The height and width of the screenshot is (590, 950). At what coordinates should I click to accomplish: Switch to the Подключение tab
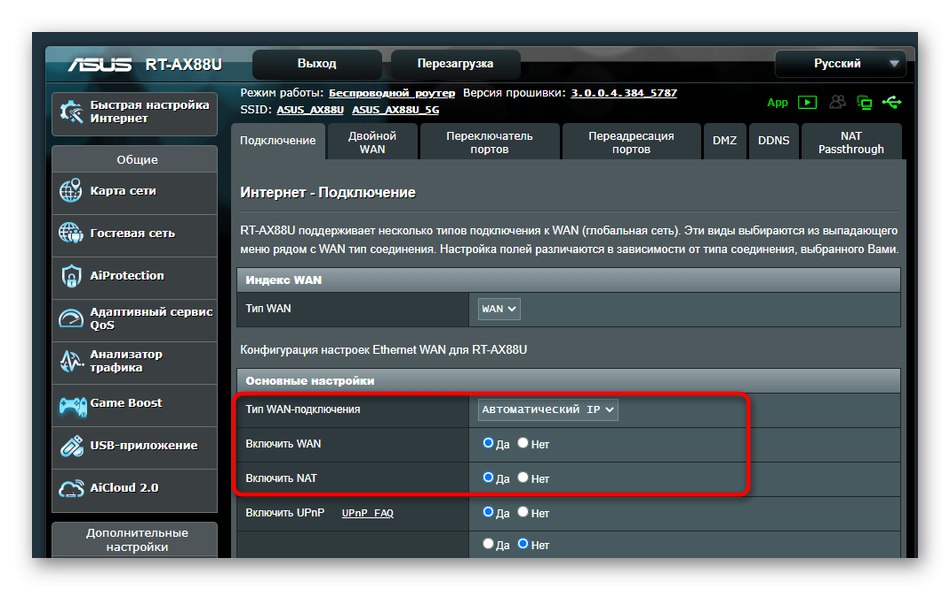pyautogui.click(x=277, y=141)
